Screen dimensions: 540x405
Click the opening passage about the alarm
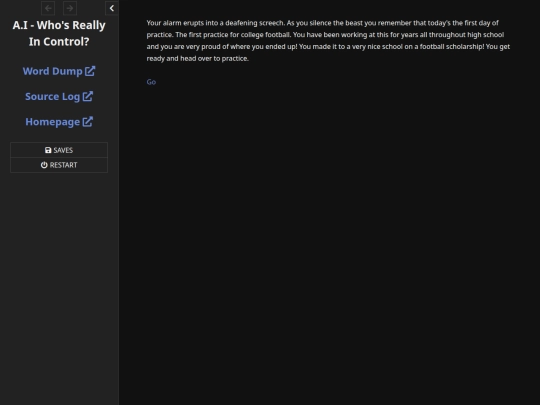coord(328,41)
